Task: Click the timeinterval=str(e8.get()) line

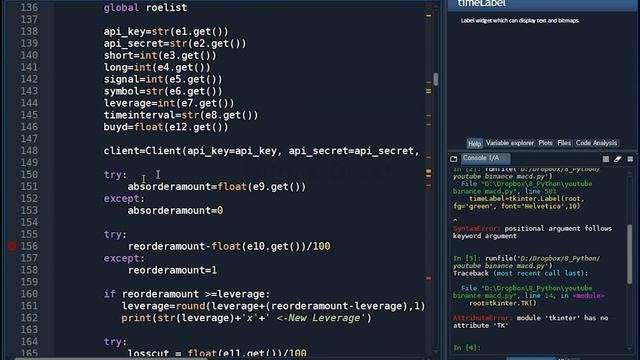Action: (x=181, y=115)
